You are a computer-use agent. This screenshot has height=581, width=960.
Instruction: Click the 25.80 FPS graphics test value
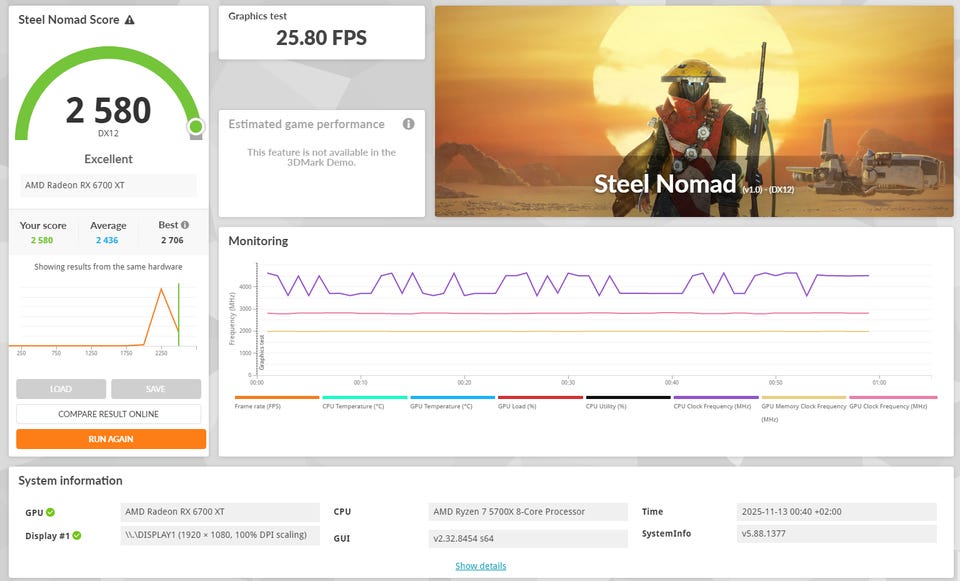click(321, 38)
